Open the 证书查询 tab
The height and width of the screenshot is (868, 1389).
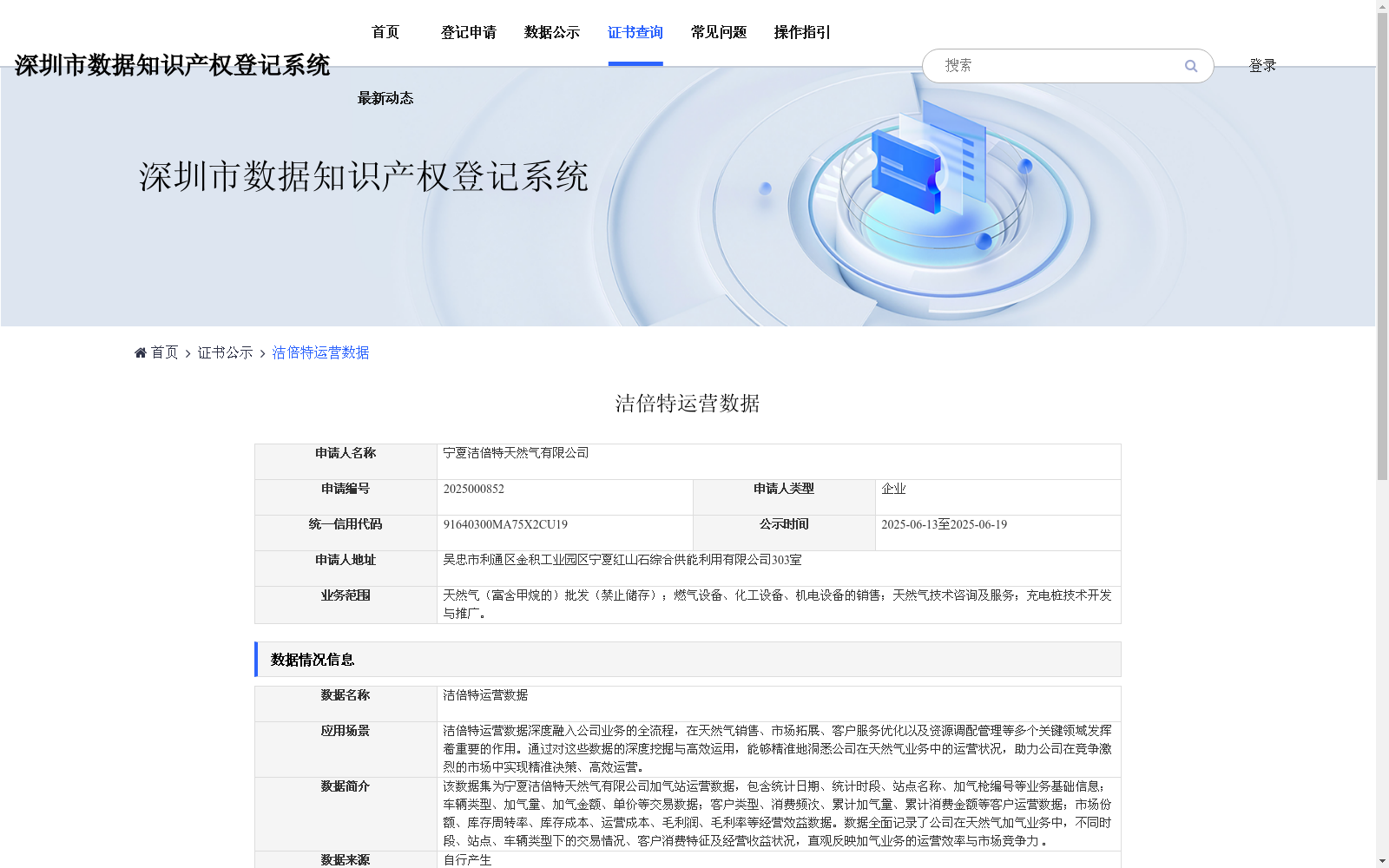[x=635, y=32]
